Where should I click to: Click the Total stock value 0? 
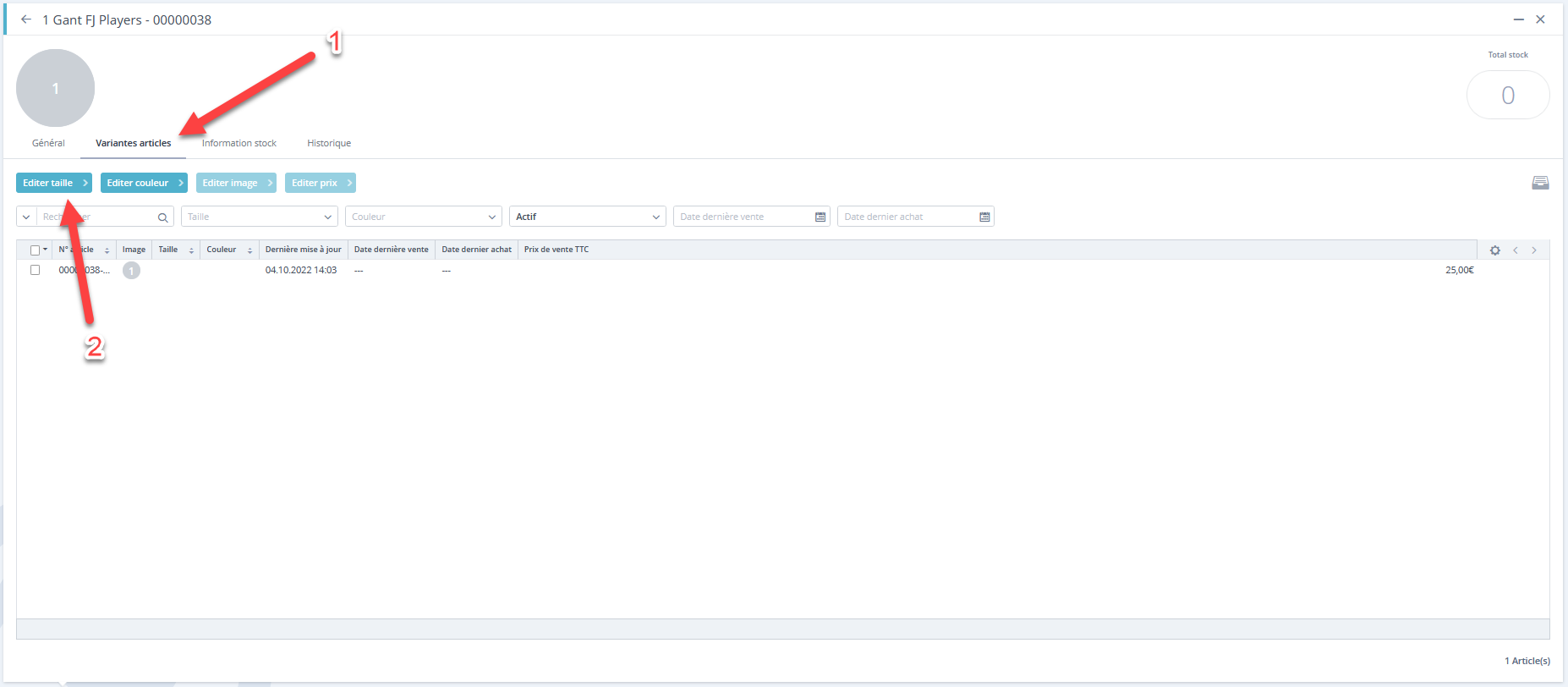[x=1508, y=96]
